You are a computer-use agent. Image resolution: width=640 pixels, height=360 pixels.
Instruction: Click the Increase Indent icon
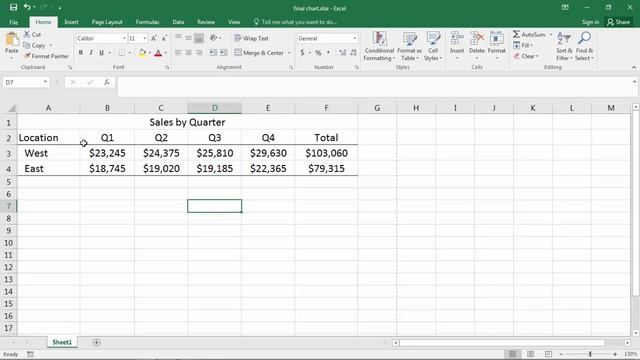pos(224,53)
